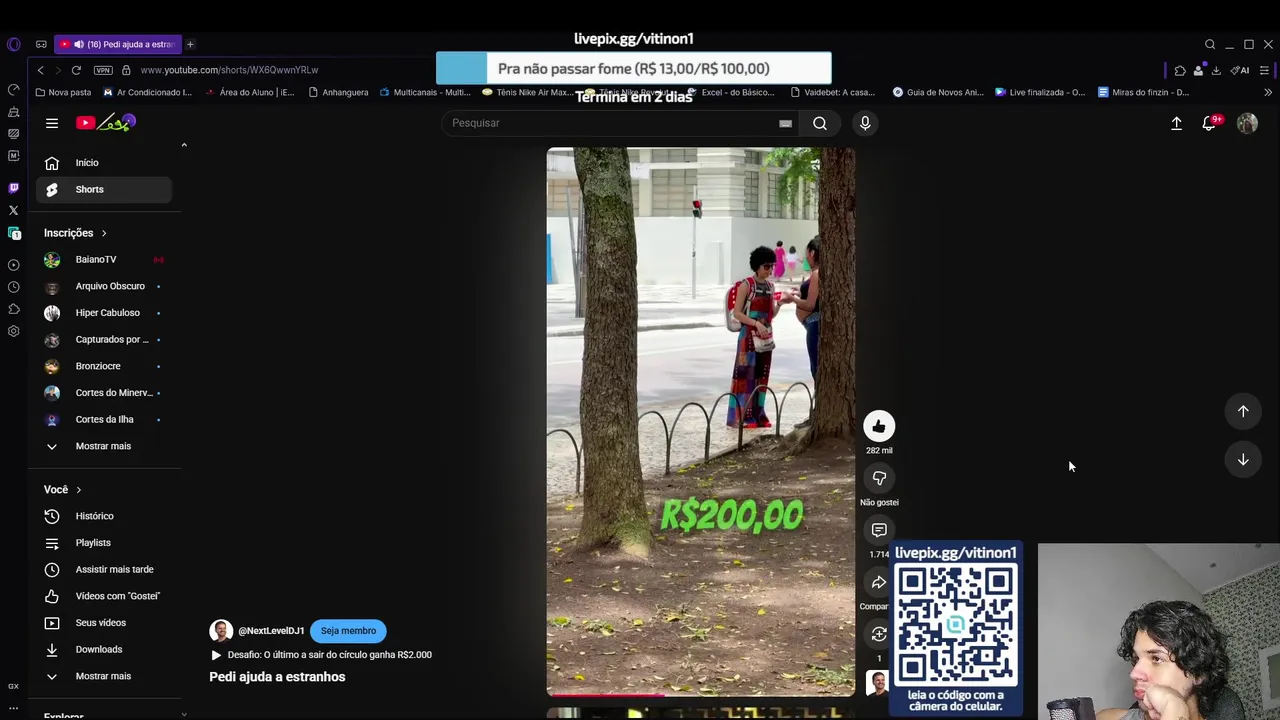
Task: Toggle the YouTube hamburger guide menu
Action: pos(52,123)
